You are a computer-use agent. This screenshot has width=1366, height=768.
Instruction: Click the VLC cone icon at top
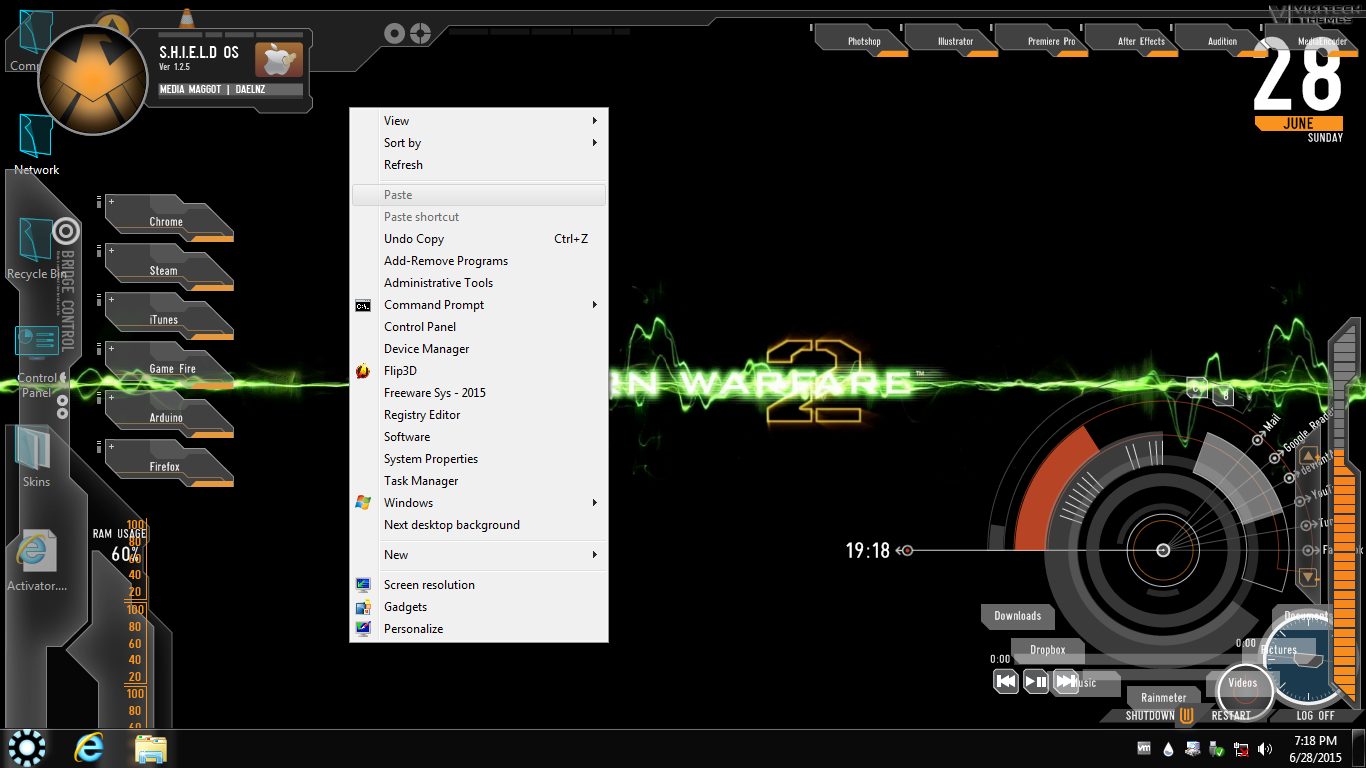pos(186,18)
